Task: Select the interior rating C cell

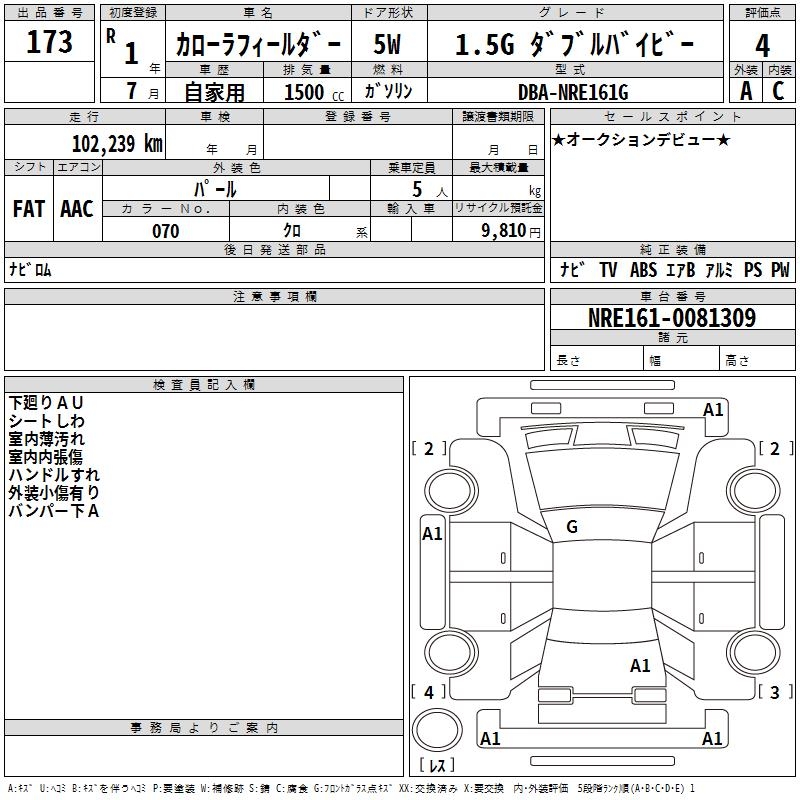Action: pyautogui.click(x=779, y=91)
